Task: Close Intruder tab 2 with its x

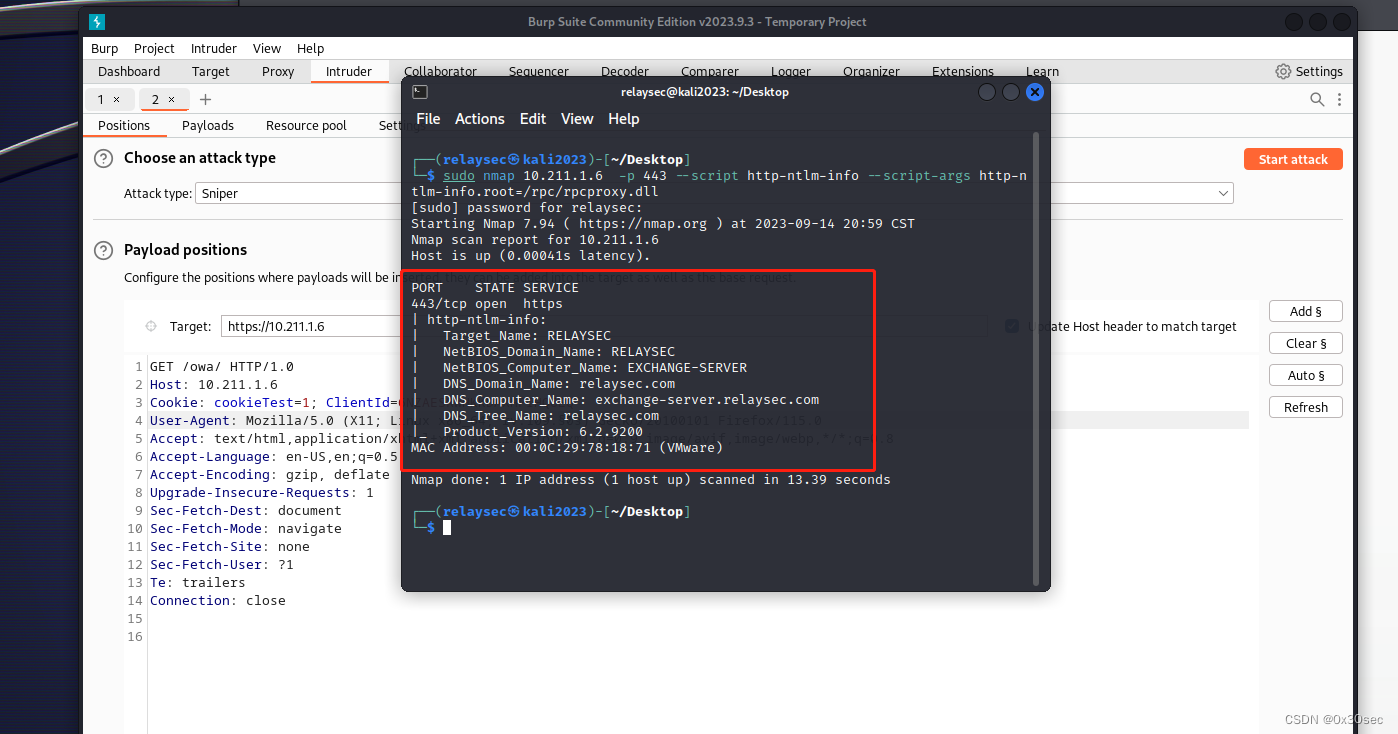Action: pyautogui.click(x=171, y=99)
